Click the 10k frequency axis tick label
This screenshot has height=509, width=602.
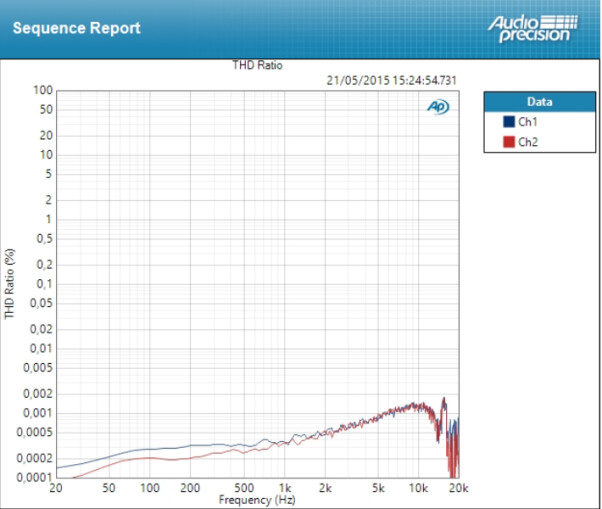click(x=418, y=488)
